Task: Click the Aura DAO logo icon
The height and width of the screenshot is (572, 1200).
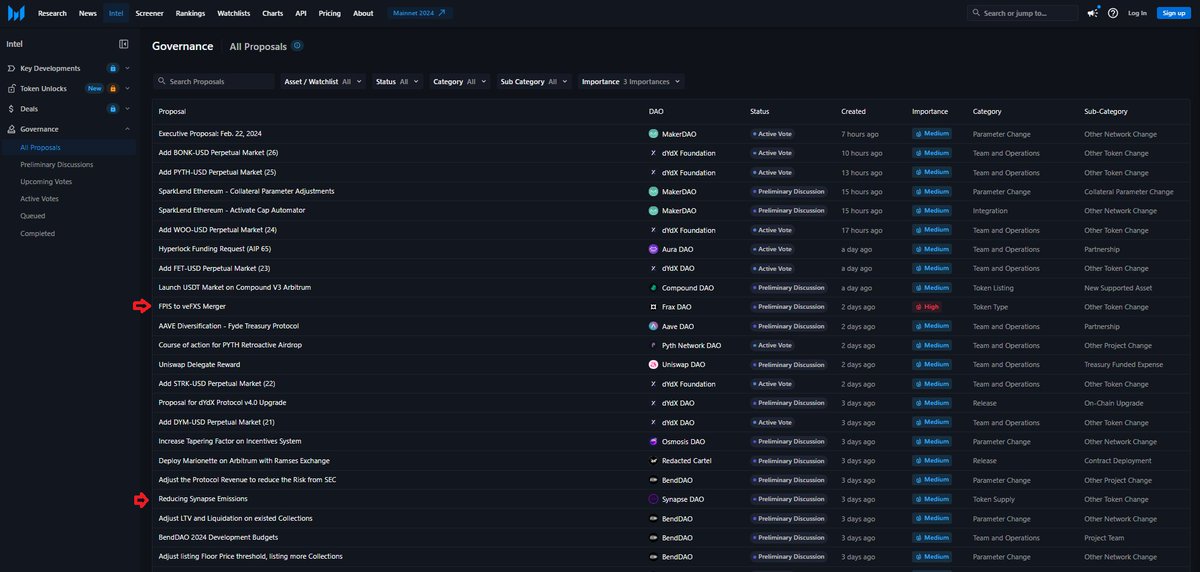Action: [653, 249]
